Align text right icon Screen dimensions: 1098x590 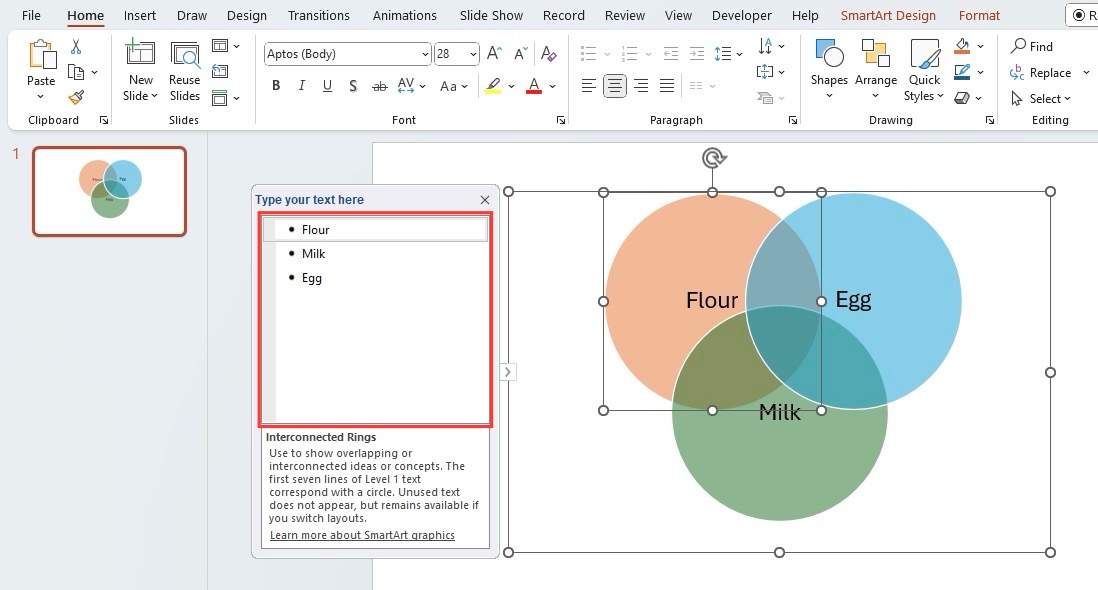pos(641,86)
